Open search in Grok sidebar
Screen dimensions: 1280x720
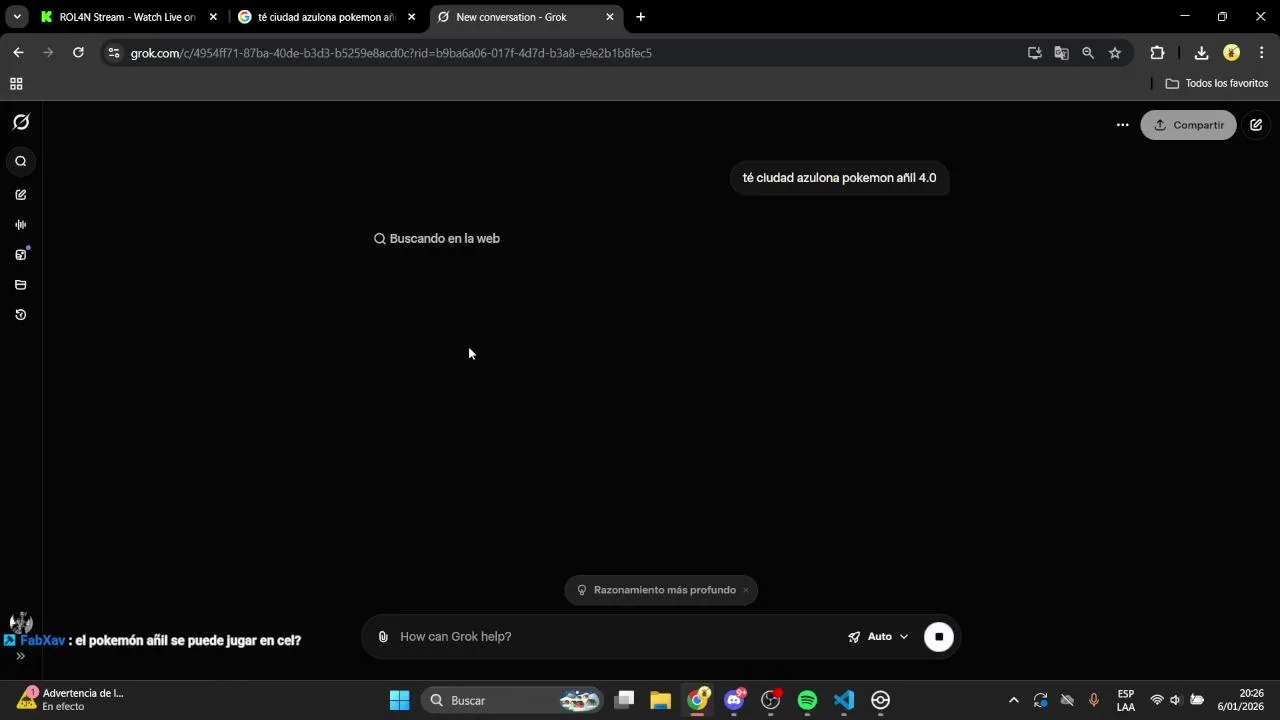(21, 162)
